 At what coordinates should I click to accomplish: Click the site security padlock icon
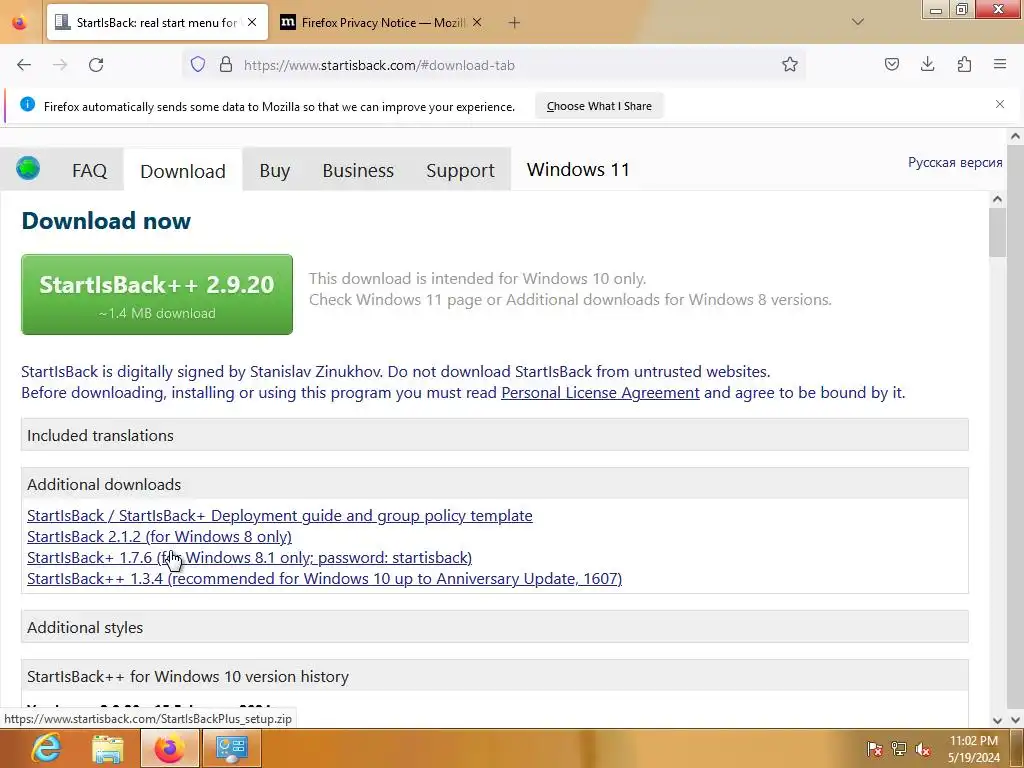pos(226,64)
